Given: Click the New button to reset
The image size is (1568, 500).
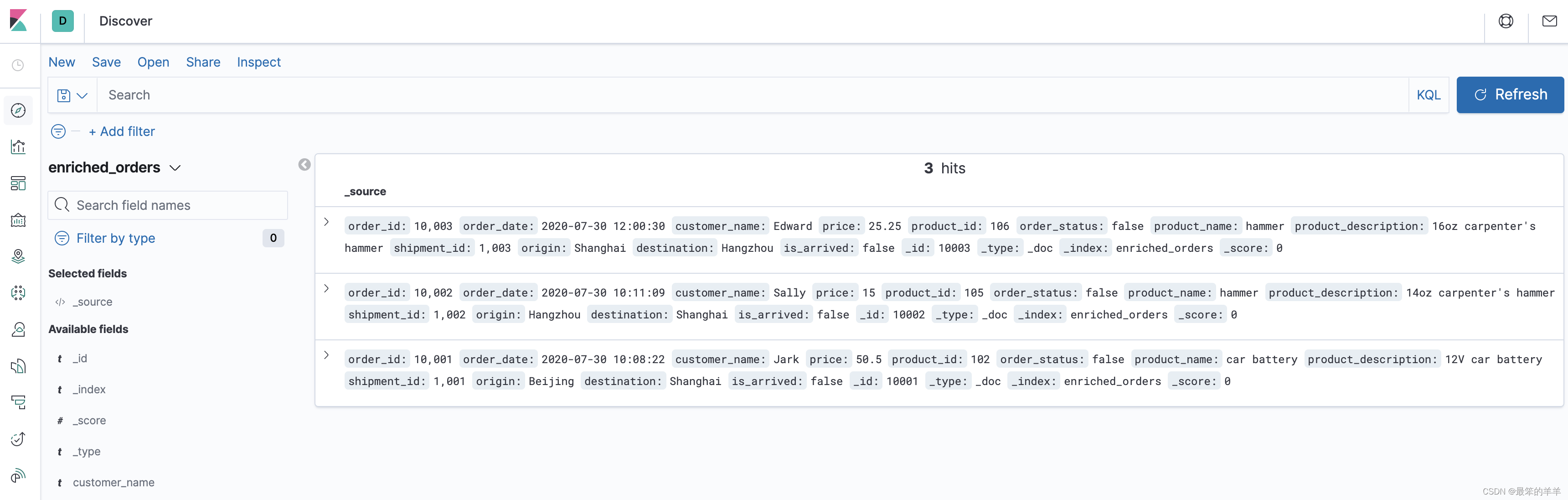Looking at the screenshot, I should tap(62, 62).
